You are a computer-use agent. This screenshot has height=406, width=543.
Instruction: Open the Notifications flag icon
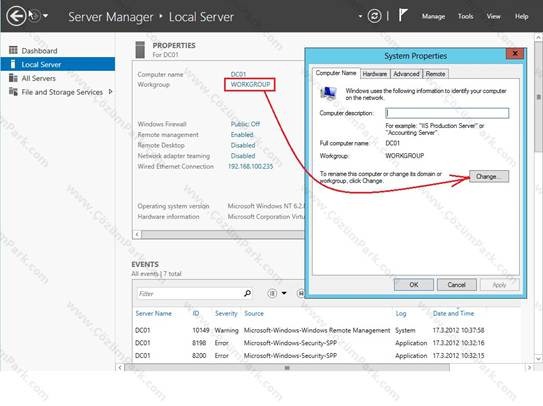[402, 16]
